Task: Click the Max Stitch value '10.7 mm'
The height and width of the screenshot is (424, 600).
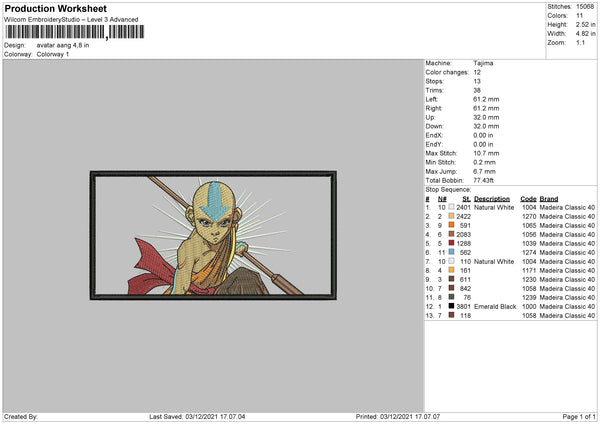Action: click(x=486, y=153)
